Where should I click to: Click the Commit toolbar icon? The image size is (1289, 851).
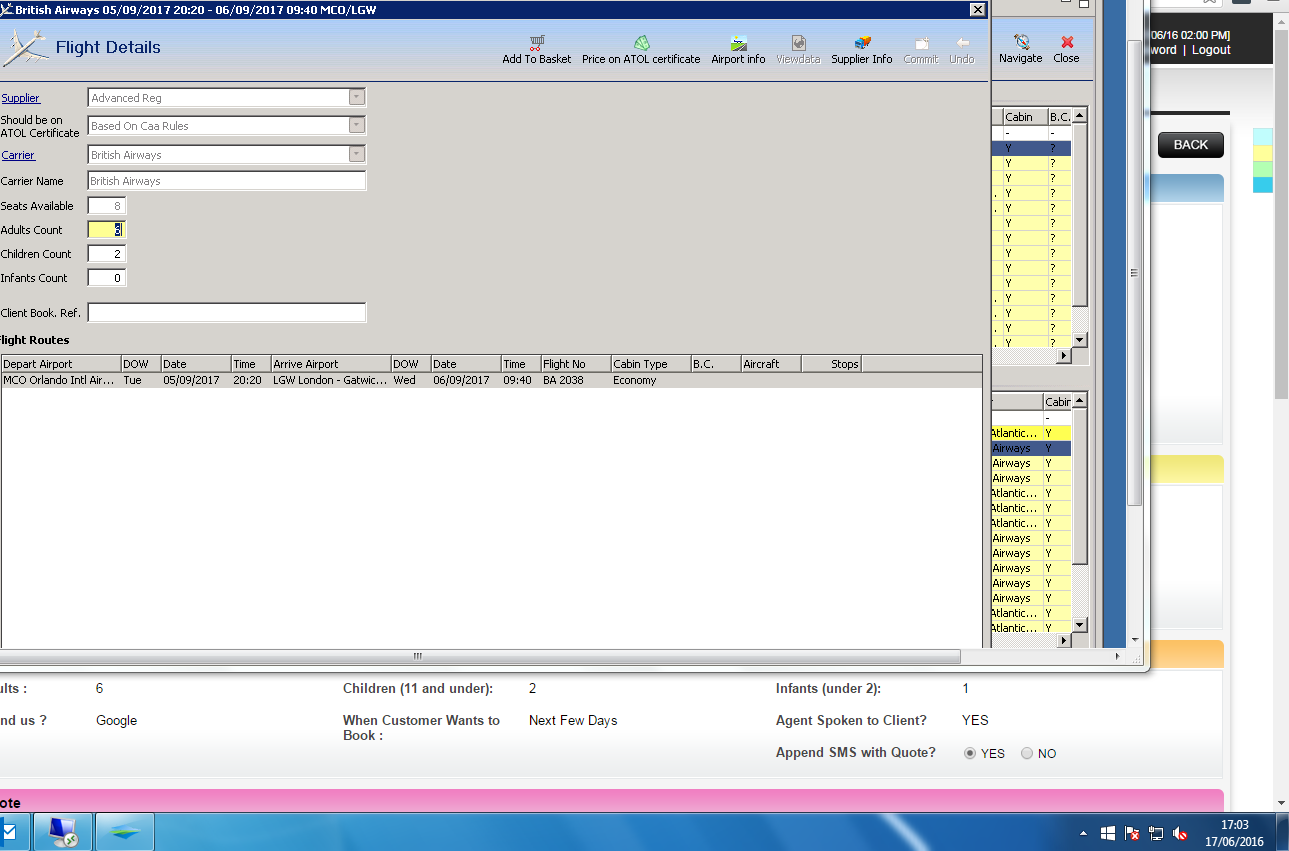(x=921, y=43)
